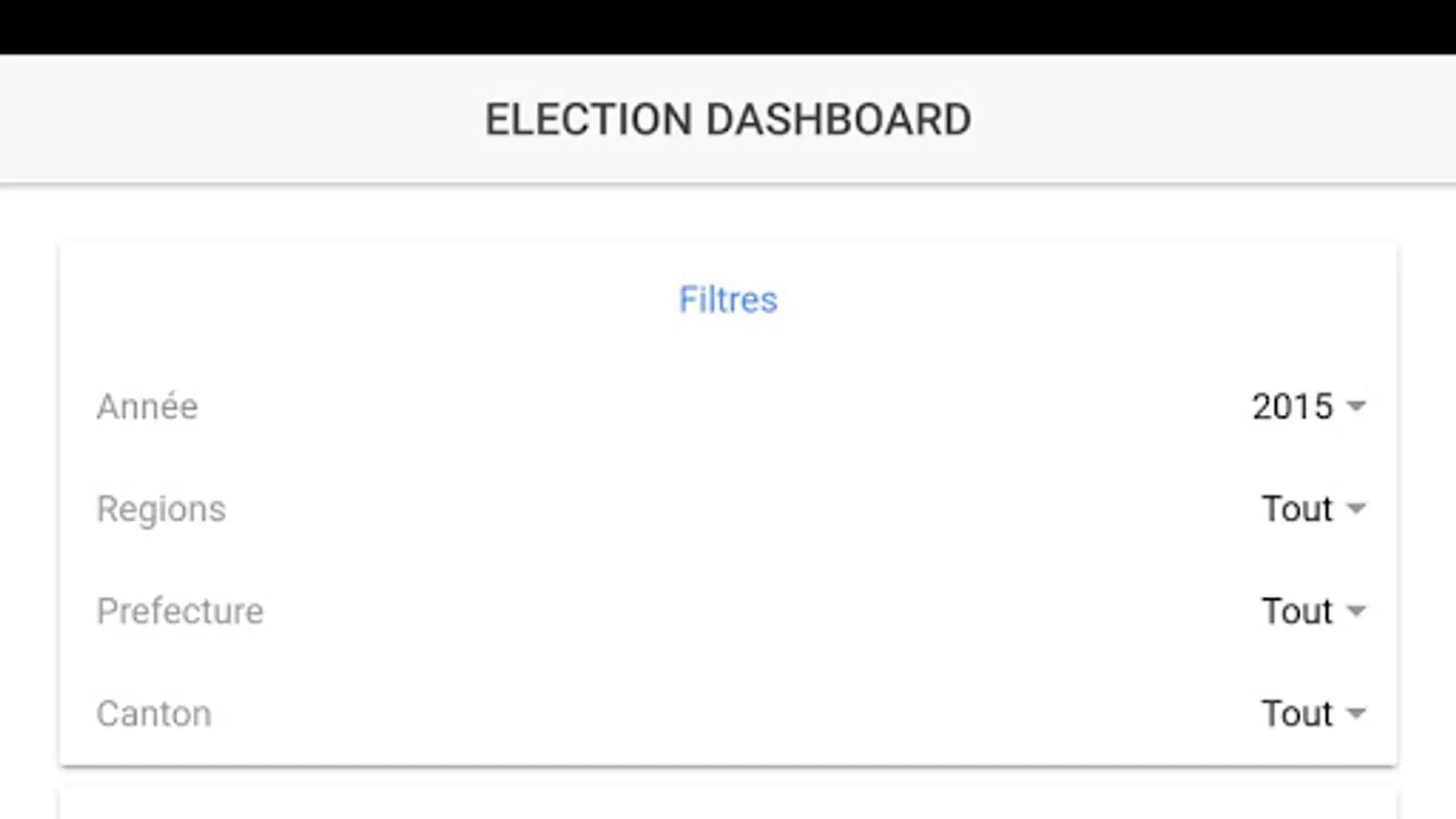Click the card peeking below Filtres panel

(x=728, y=805)
